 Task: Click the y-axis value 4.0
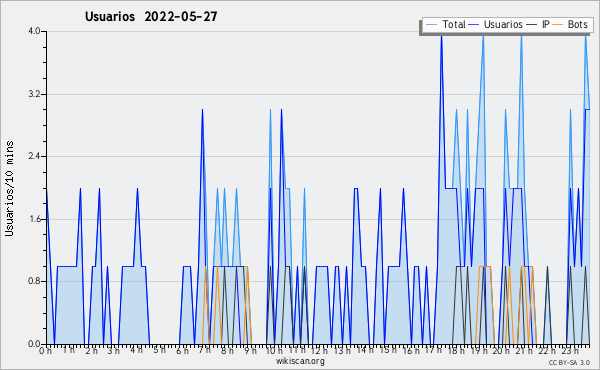[x=34, y=31]
